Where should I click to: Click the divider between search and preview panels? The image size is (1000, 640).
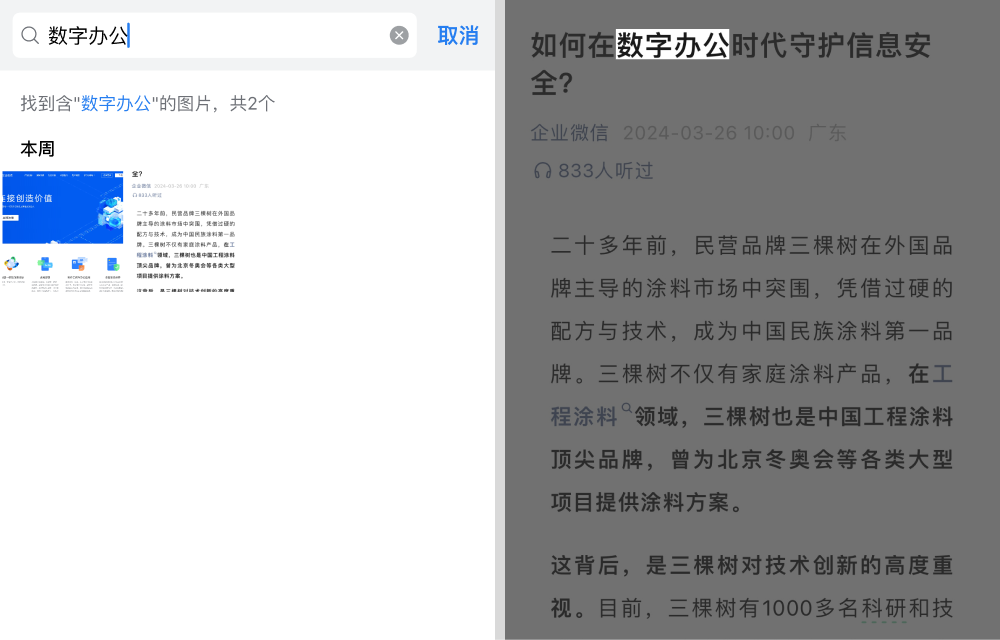tap(500, 320)
